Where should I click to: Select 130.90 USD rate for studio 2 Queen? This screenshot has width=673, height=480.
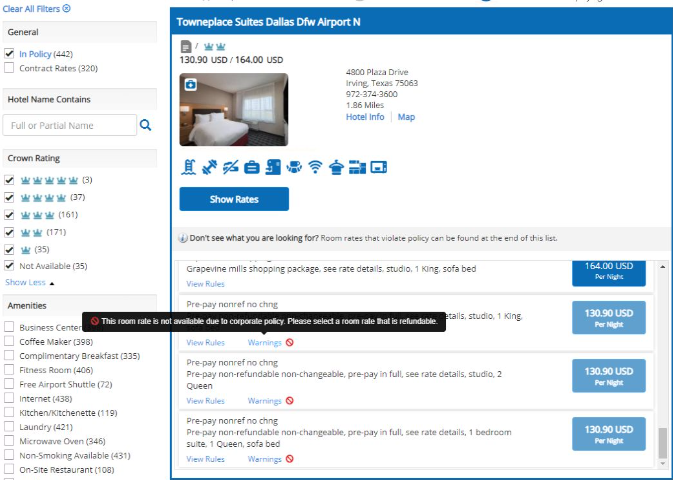[x=609, y=376]
